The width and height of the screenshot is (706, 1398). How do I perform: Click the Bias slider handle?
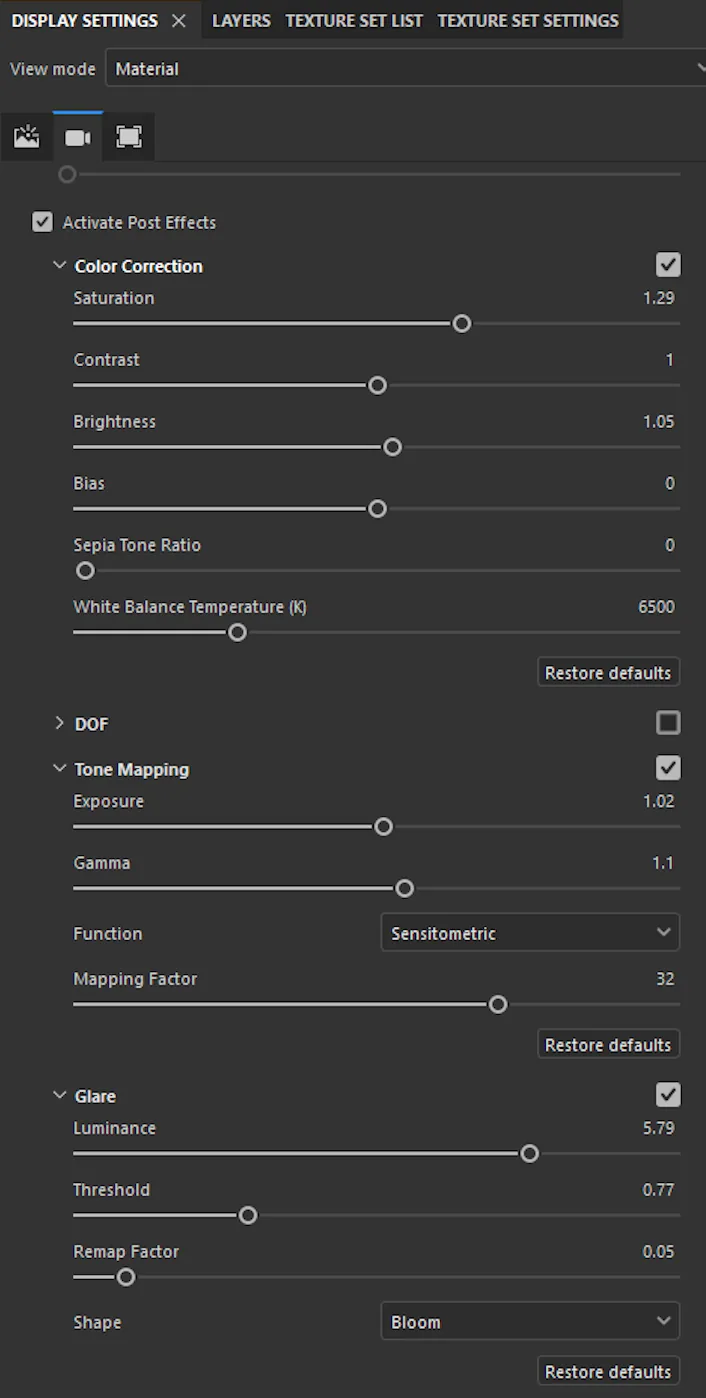377,509
